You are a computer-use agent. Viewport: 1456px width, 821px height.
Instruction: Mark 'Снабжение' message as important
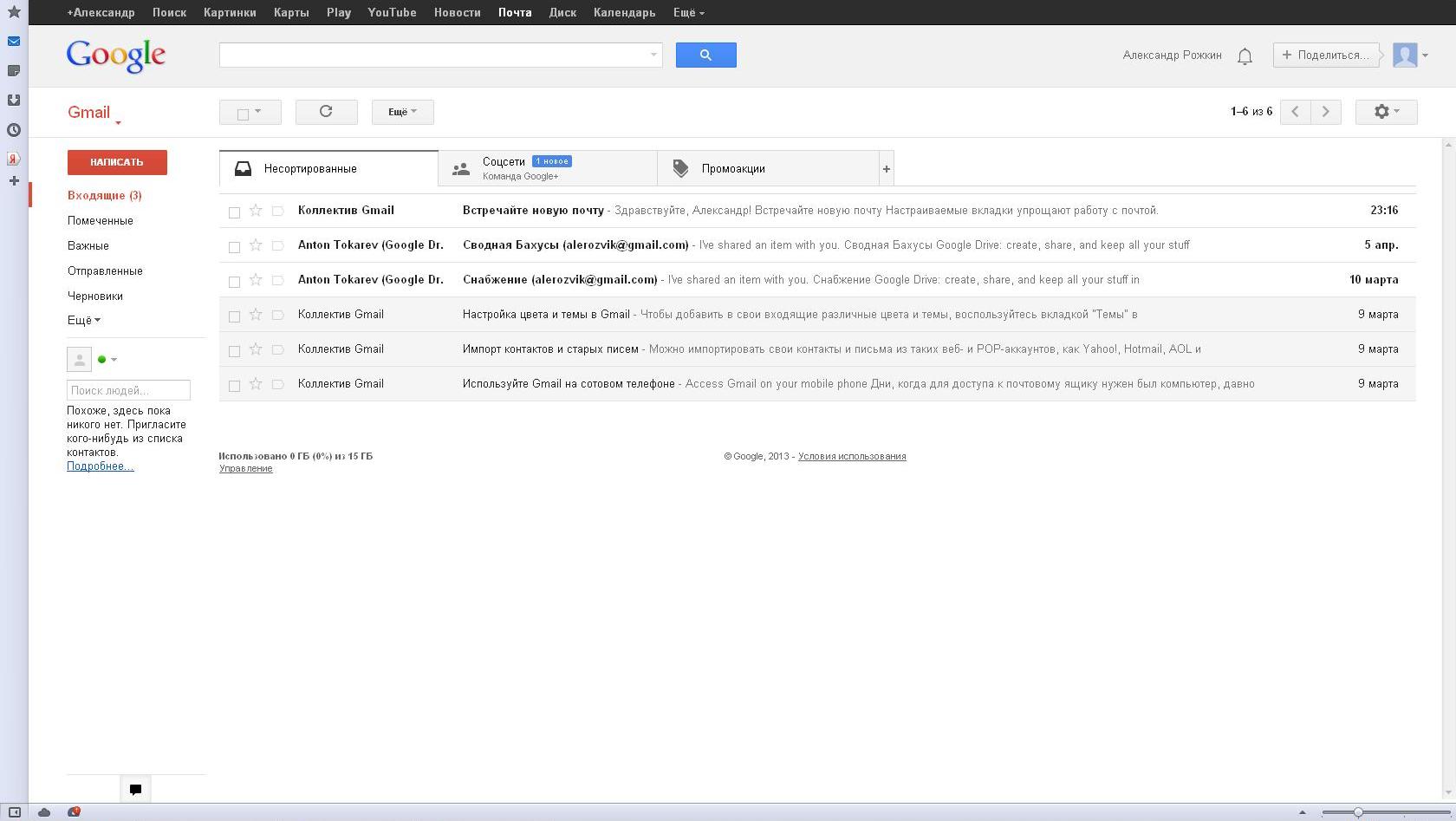(278, 280)
